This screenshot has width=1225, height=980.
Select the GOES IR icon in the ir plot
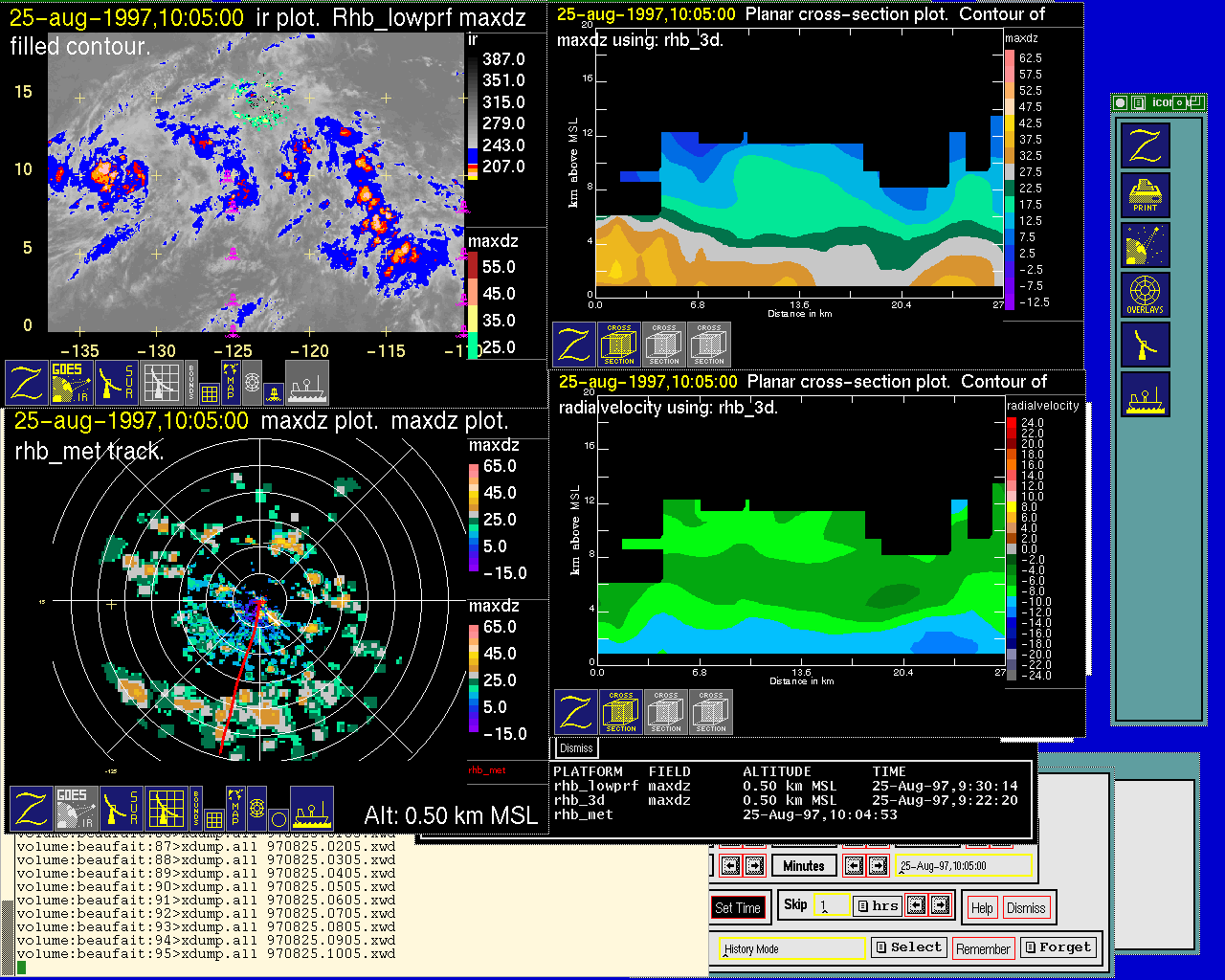tap(72, 383)
